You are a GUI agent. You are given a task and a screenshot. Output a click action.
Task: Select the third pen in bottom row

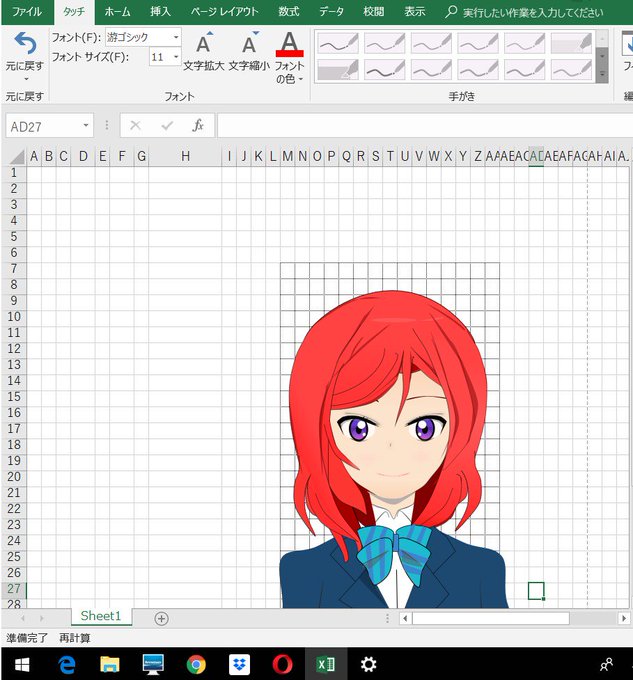[x=431, y=70]
